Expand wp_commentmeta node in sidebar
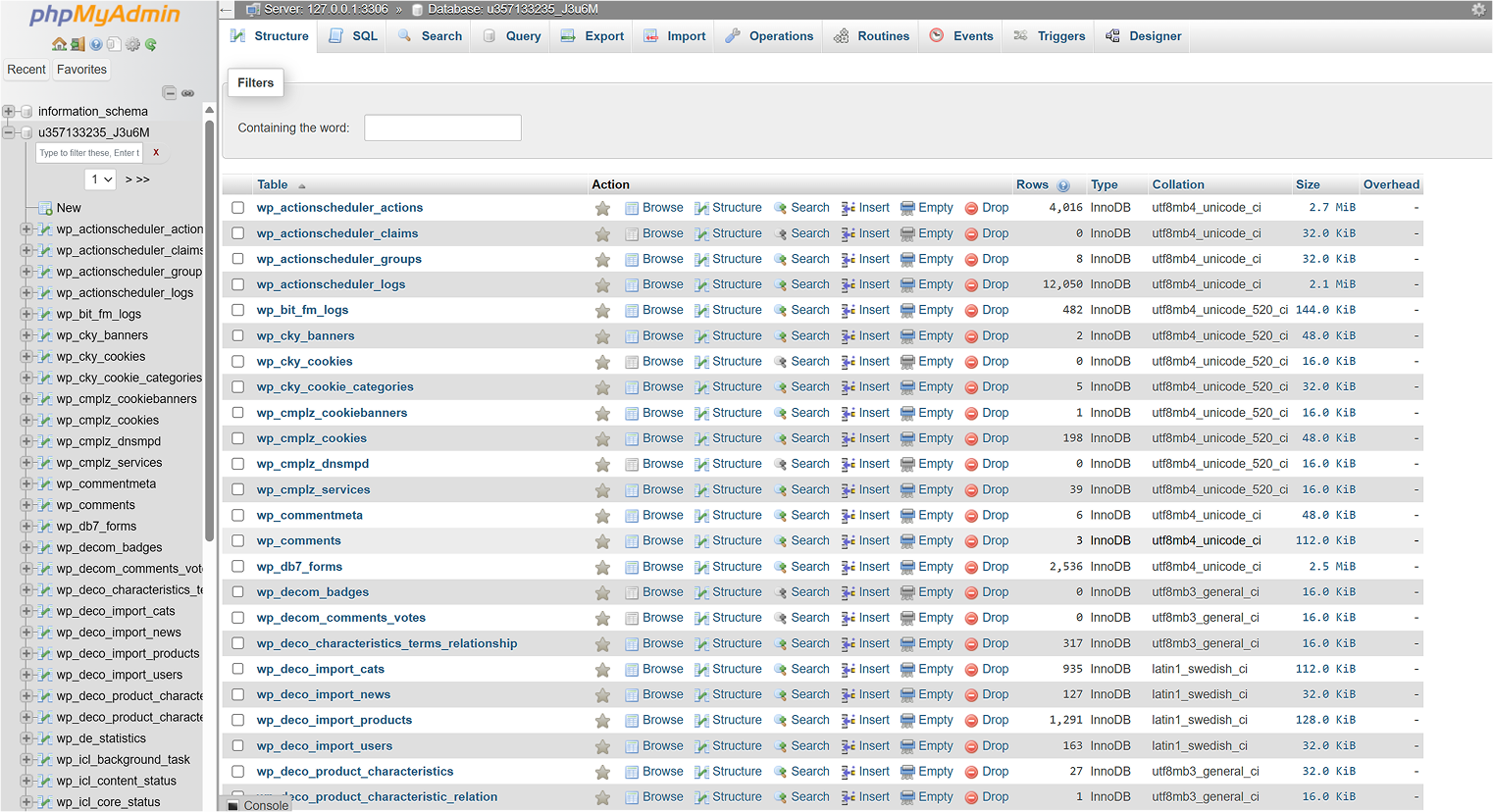Viewport: 1493px width, 812px height. (x=26, y=484)
